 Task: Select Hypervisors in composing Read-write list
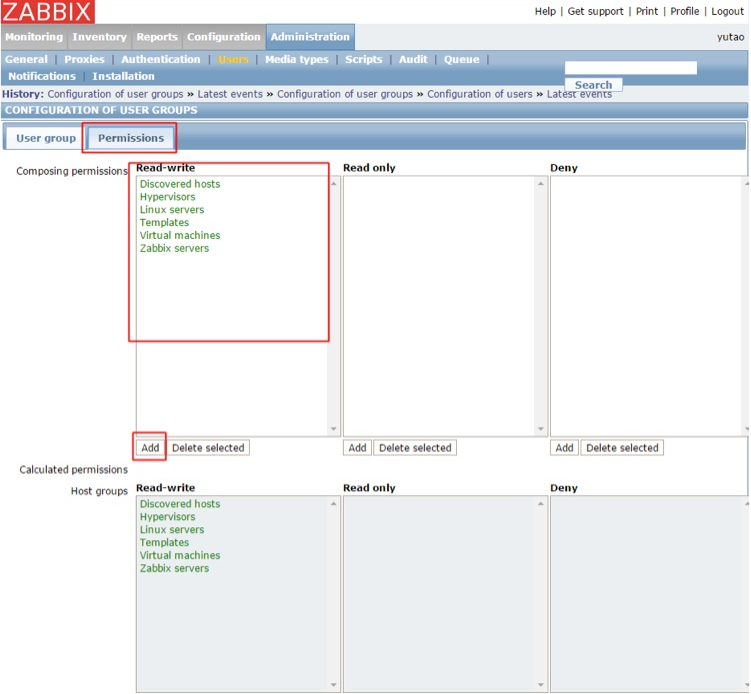tap(167, 197)
